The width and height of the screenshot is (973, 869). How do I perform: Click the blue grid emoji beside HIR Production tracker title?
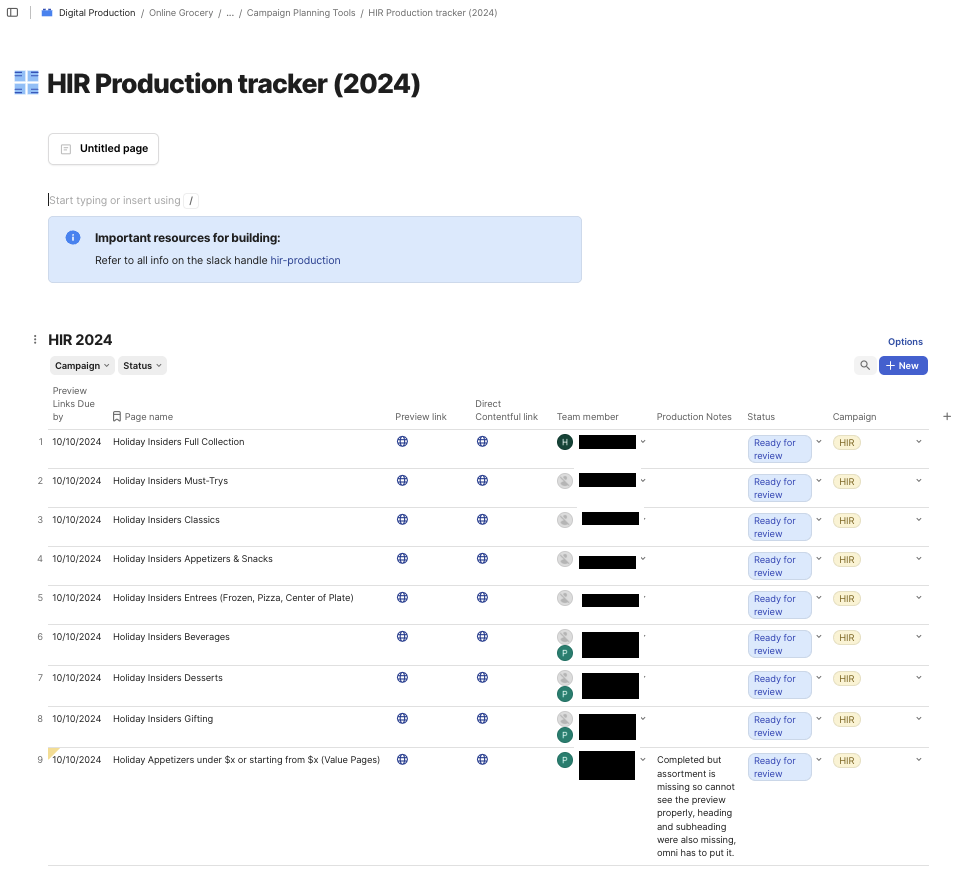point(25,83)
